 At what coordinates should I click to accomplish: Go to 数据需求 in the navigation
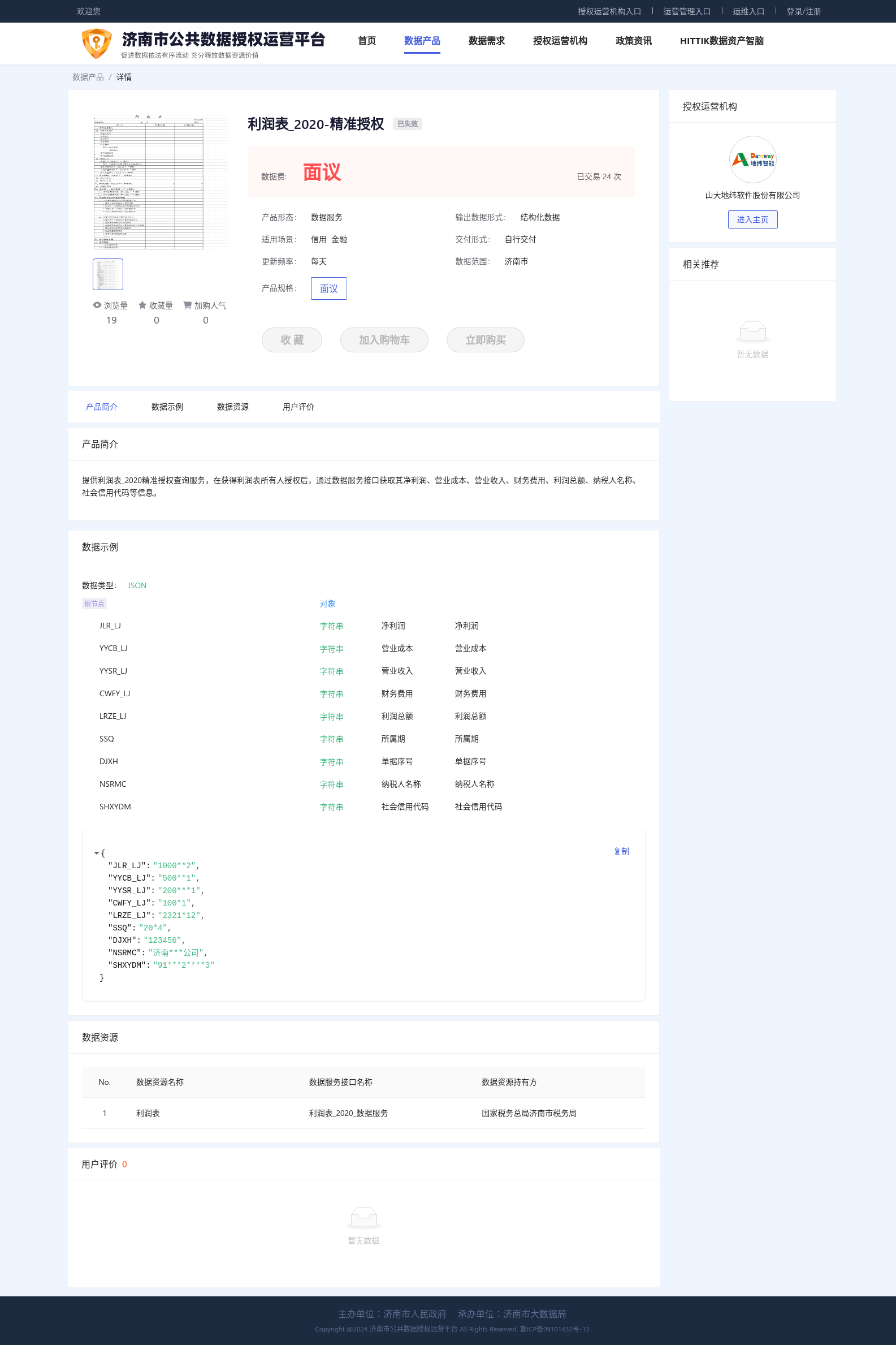(x=486, y=41)
